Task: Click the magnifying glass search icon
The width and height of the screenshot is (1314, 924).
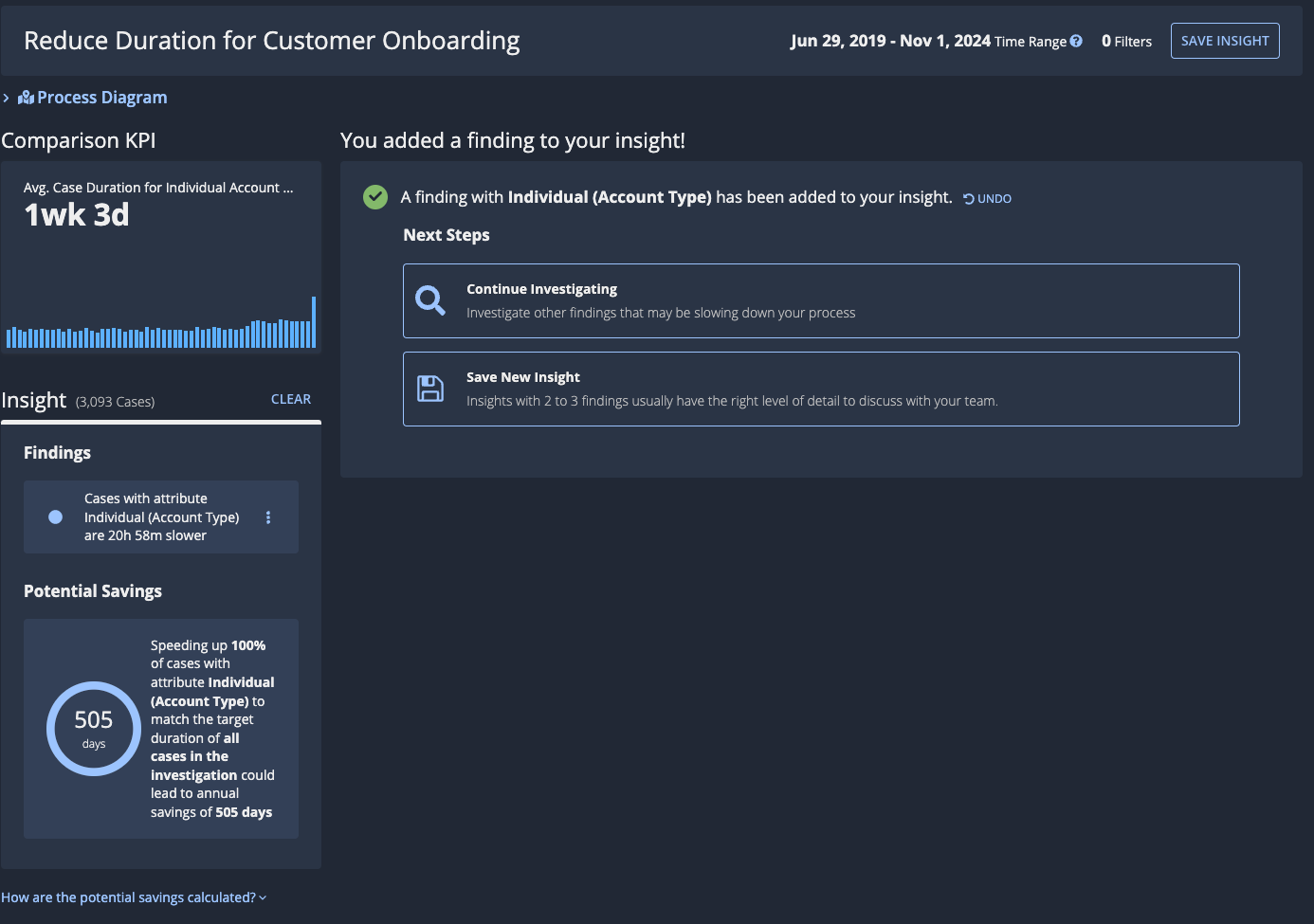Action: click(x=430, y=300)
